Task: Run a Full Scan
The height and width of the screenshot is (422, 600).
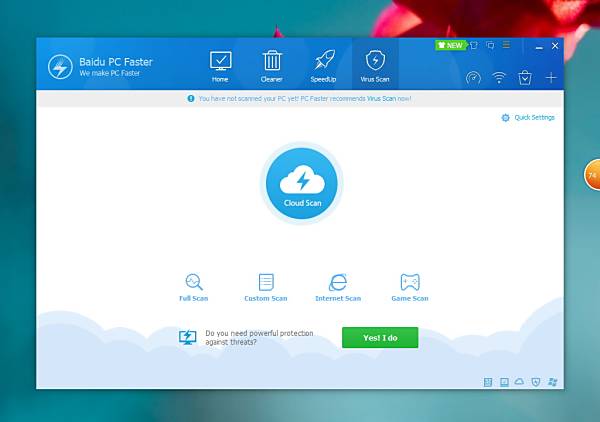Action: 194,287
